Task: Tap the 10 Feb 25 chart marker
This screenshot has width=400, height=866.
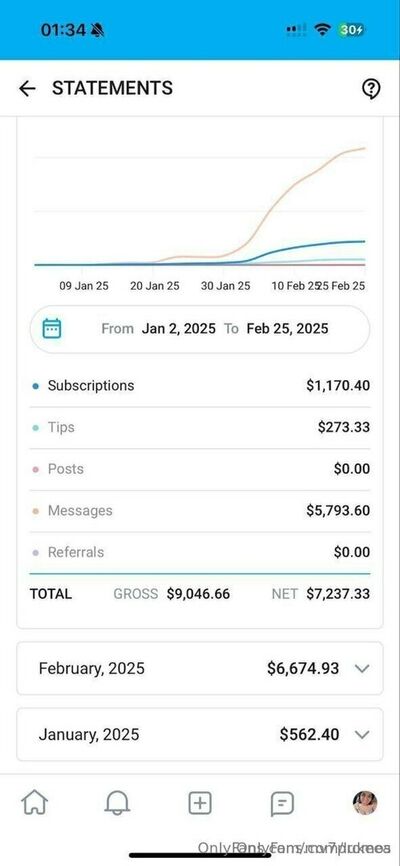Action: (x=294, y=286)
